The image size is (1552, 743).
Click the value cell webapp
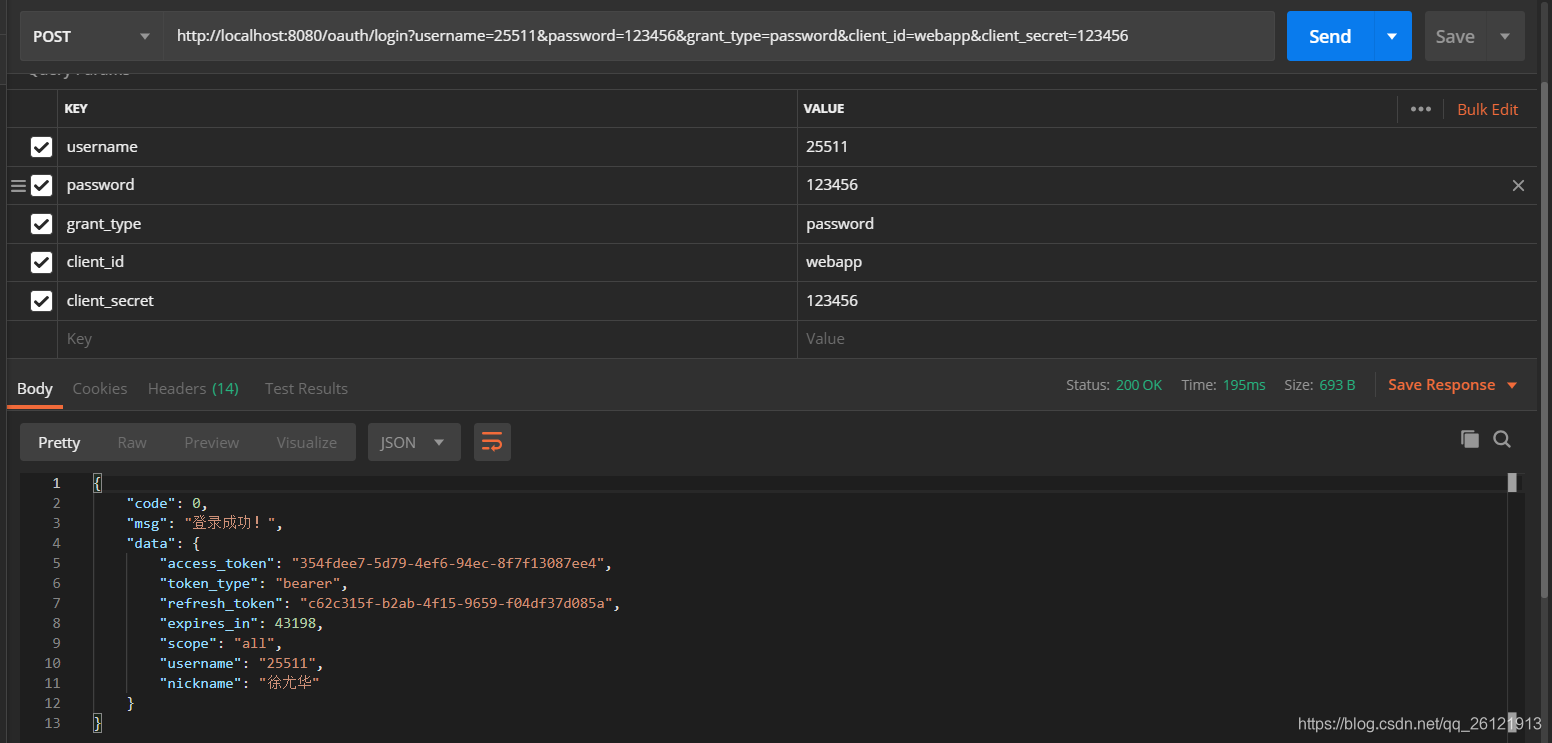pyautogui.click(x=1167, y=262)
